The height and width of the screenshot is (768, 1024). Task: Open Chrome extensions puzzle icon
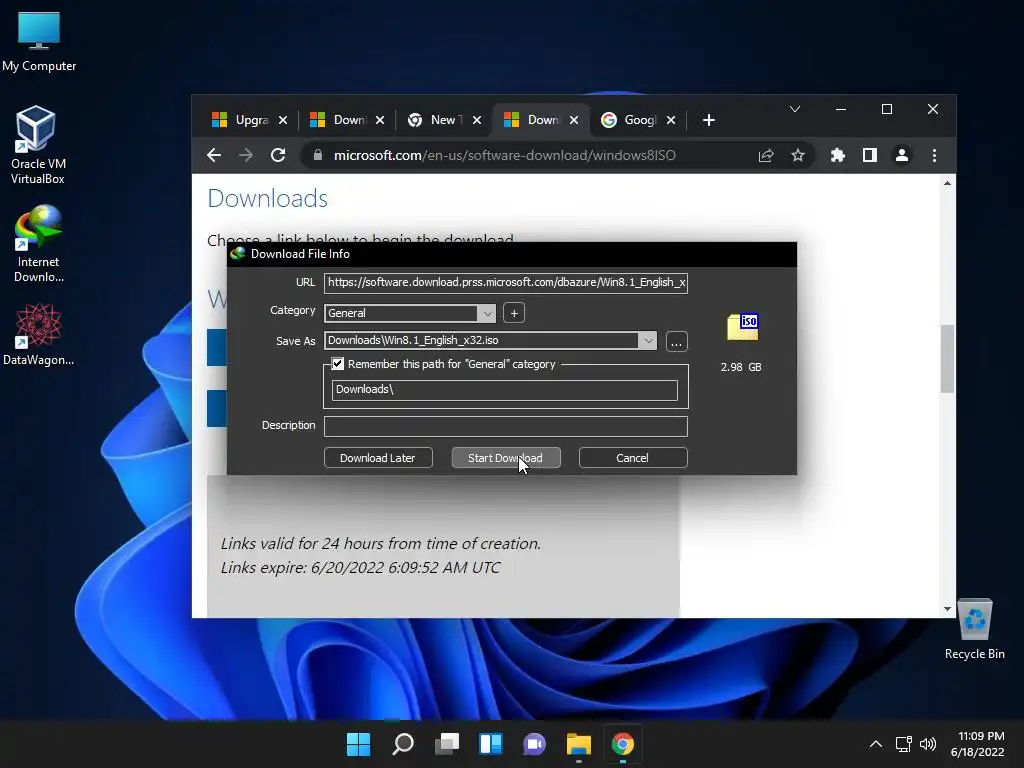coord(837,155)
